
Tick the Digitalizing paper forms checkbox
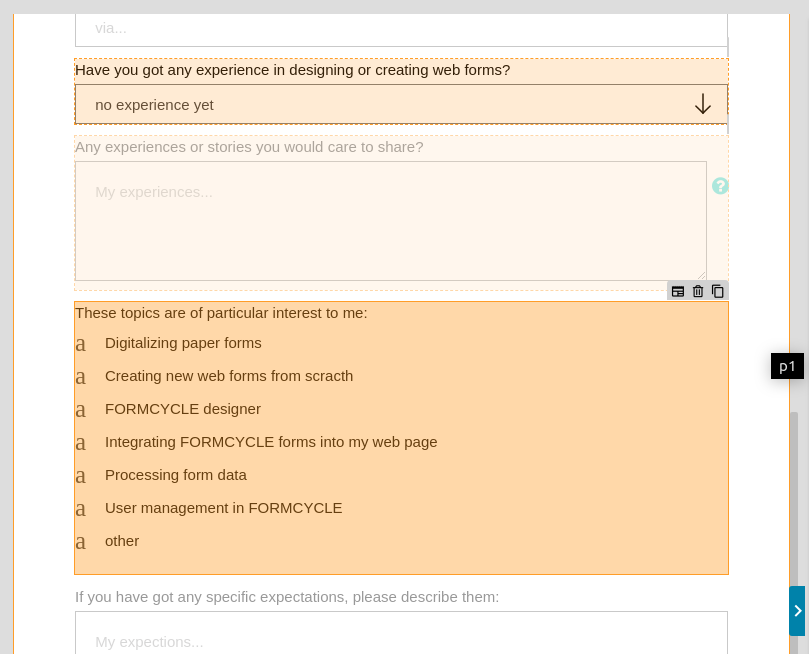(80, 344)
